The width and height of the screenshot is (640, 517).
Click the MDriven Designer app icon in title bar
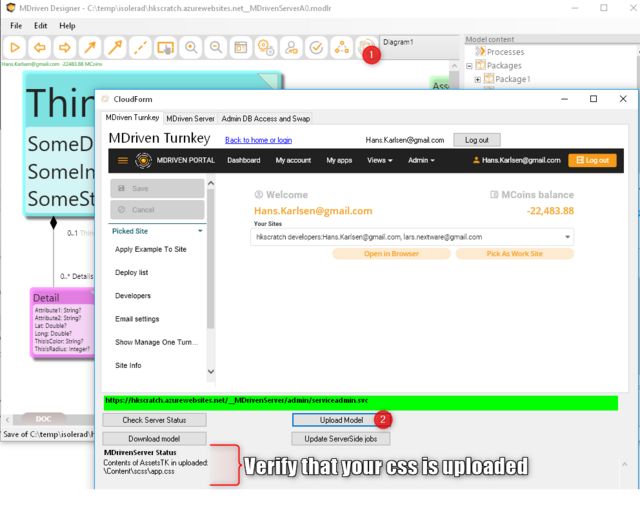11,8
